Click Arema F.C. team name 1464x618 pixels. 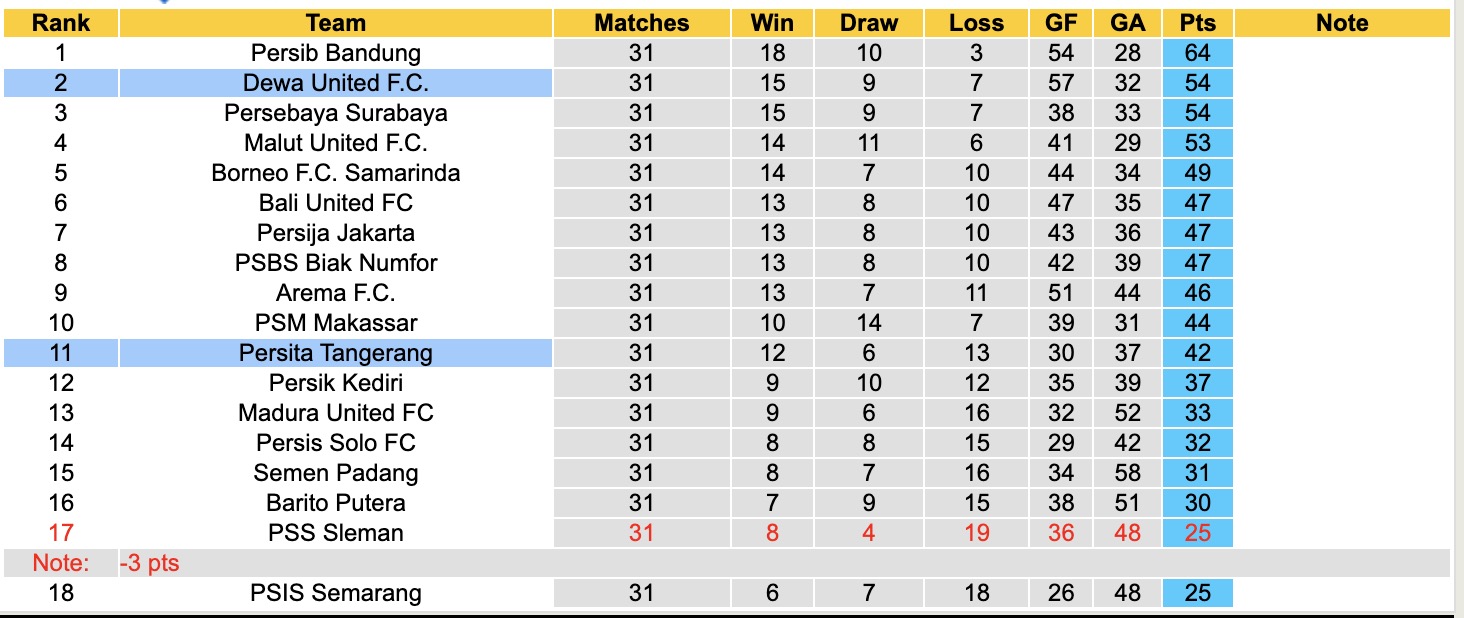[x=336, y=293]
